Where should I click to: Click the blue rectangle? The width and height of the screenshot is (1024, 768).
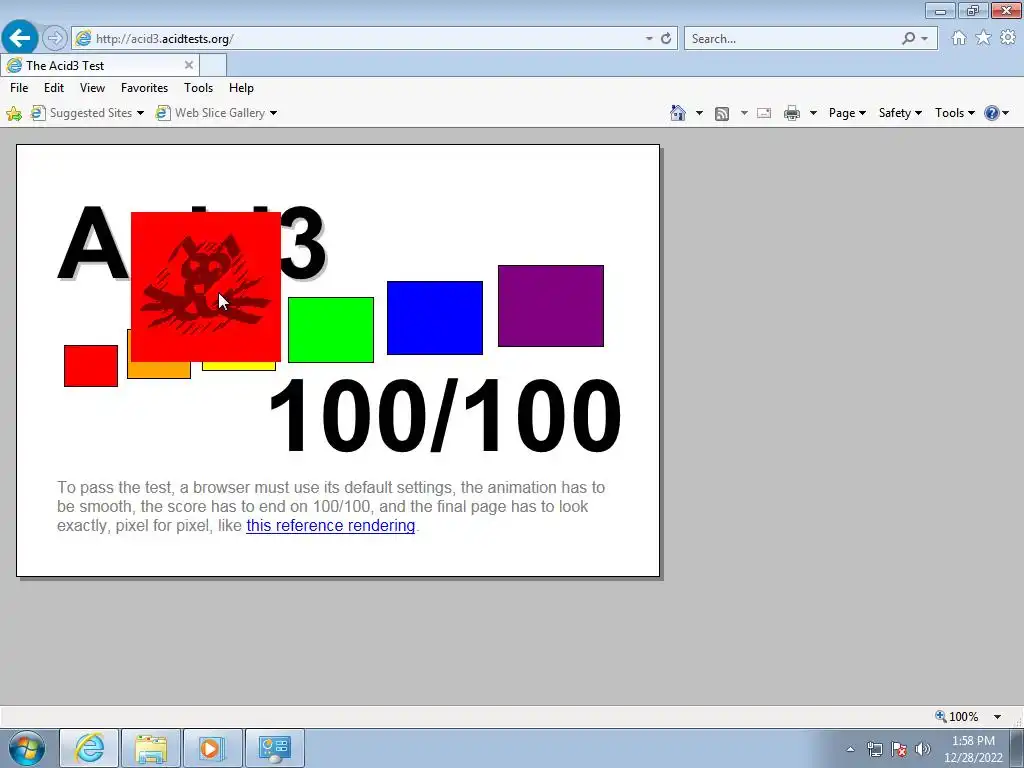[x=435, y=318]
